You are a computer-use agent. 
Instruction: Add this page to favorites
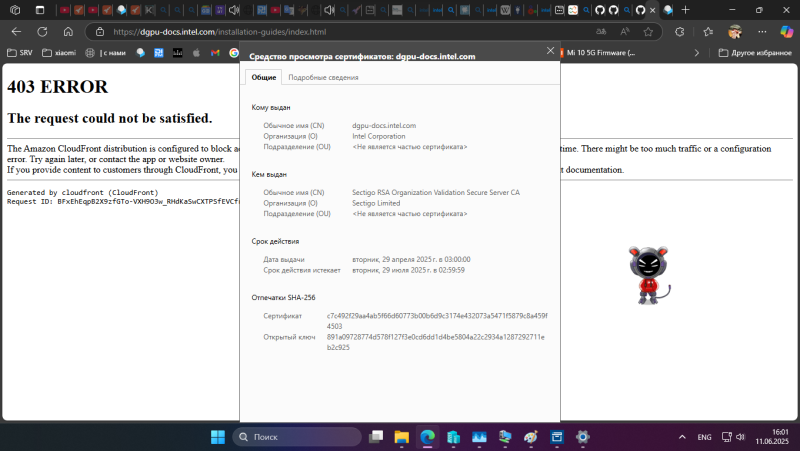pyautogui.click(x=648, y=32)
